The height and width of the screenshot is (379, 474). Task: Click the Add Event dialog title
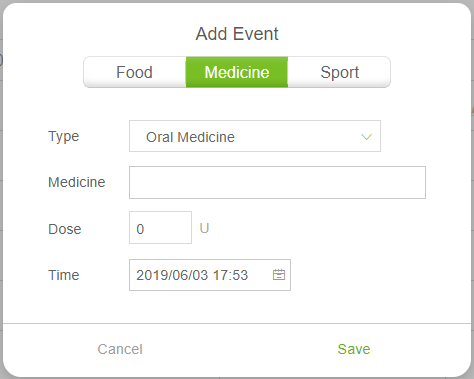[x=237, y=34]
